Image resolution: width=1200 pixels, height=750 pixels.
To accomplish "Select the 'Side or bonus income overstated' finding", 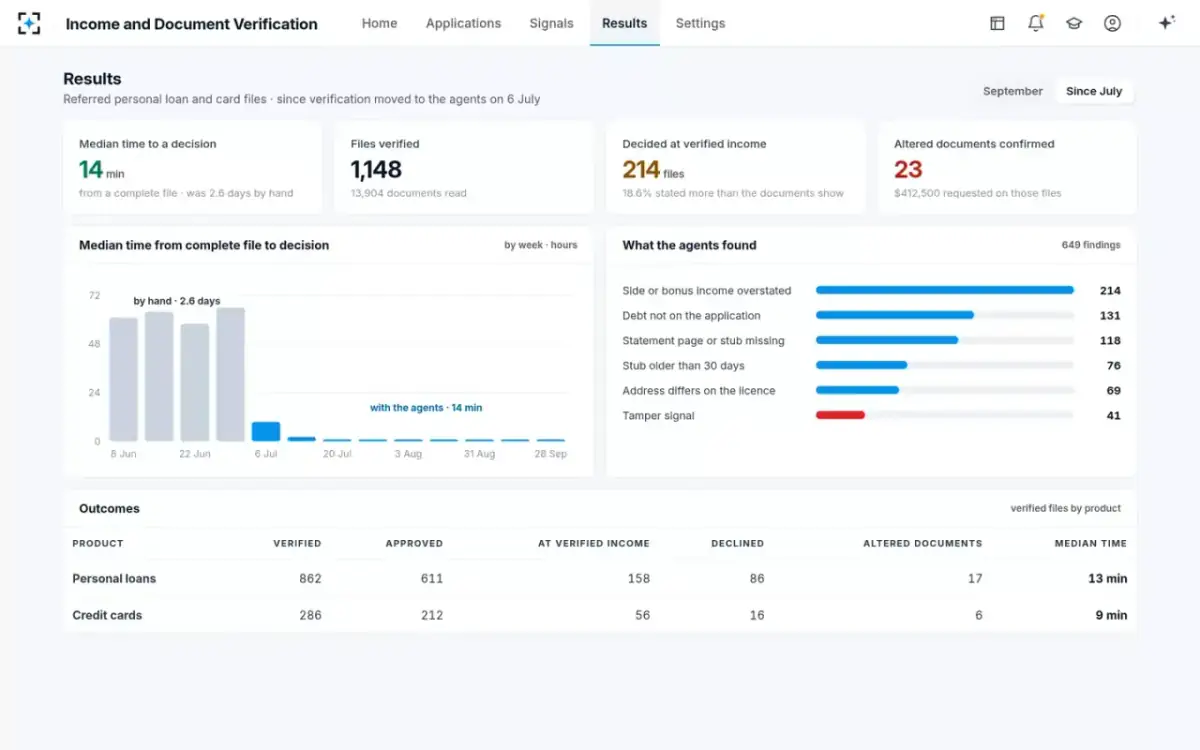I will (872, 291).
